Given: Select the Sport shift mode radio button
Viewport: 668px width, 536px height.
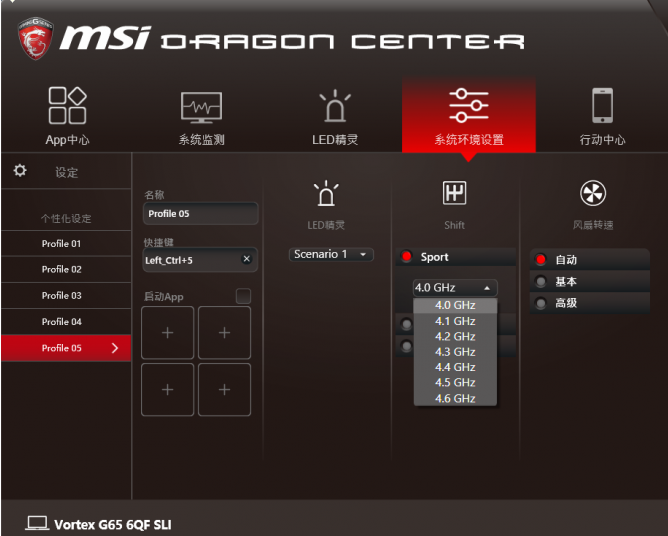Looking at the screenshot, I should point(406,256).
